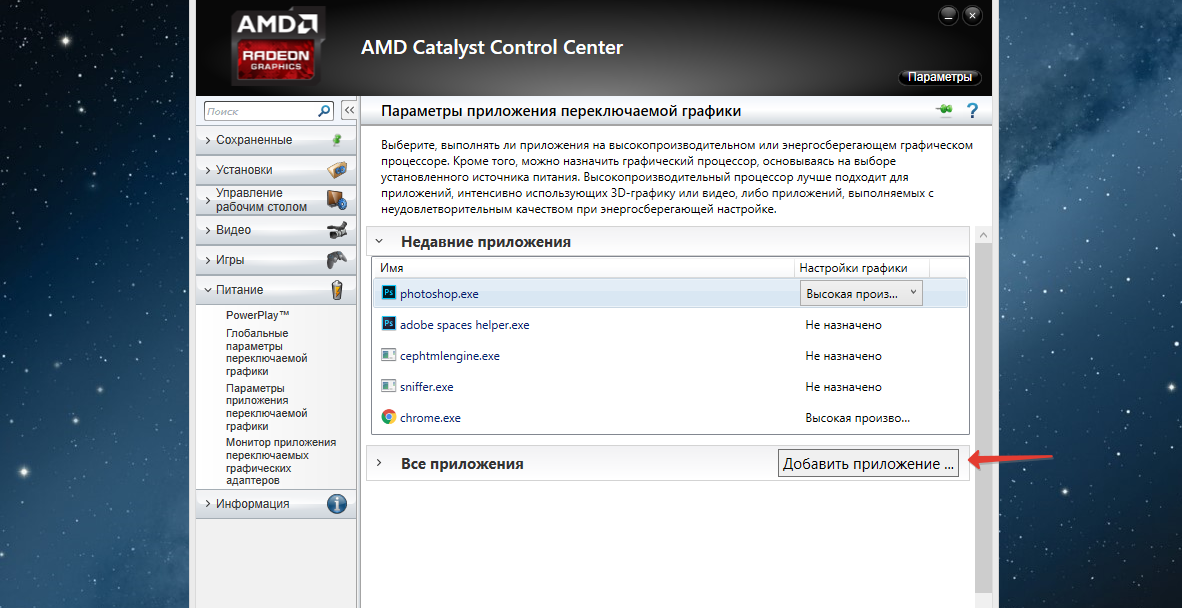Screen dimensions: 1182x608
Task: Close the Catalyst Control Center window
Action: (x=972, y=14)
